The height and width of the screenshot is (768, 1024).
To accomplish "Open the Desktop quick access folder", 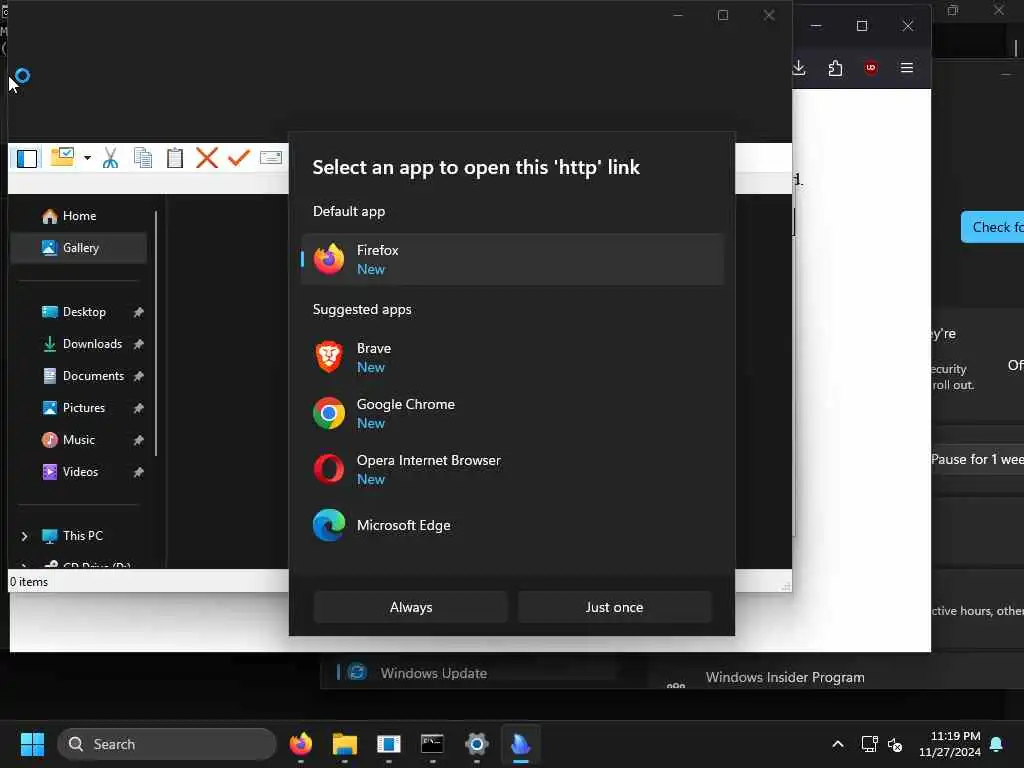I will point(78,312).
